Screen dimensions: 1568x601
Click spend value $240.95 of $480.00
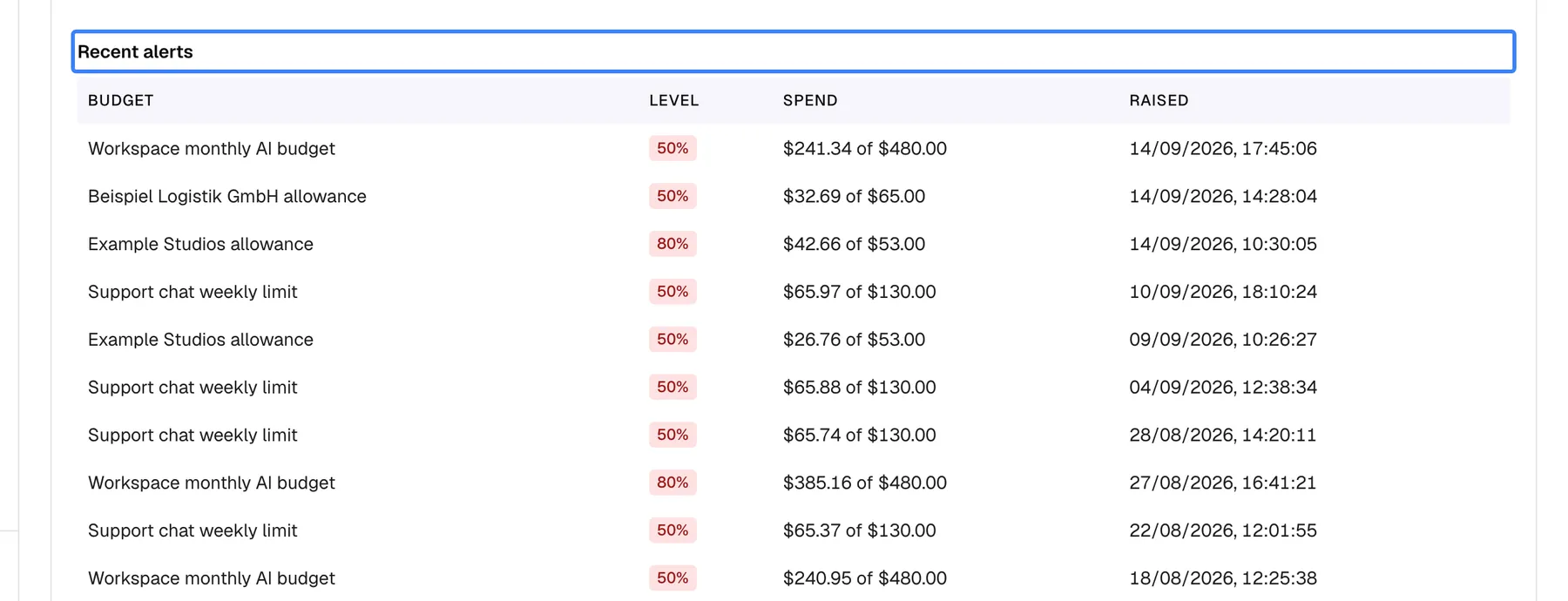click(865, 578)
